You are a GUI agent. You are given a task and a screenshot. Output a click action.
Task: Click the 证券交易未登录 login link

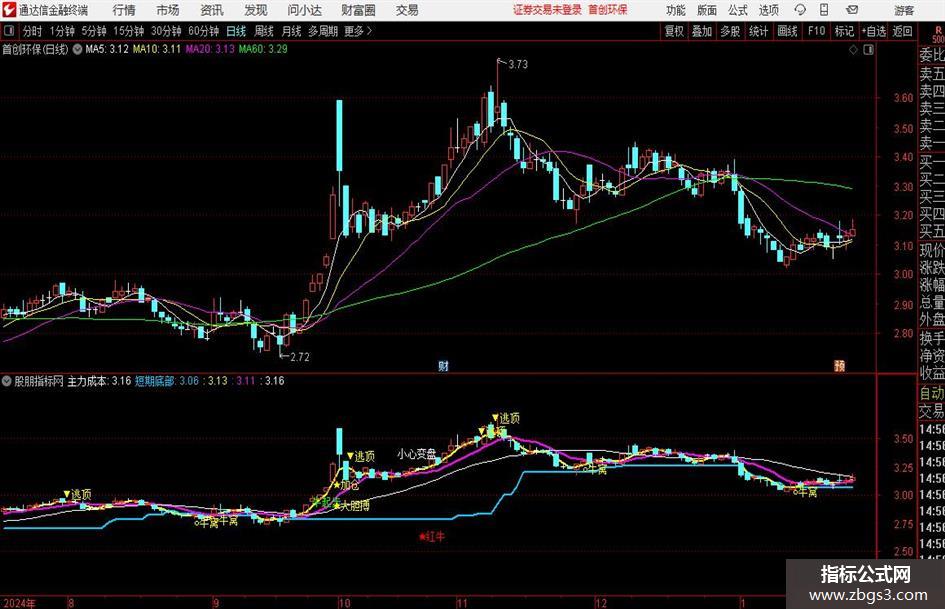click(547, 10)
